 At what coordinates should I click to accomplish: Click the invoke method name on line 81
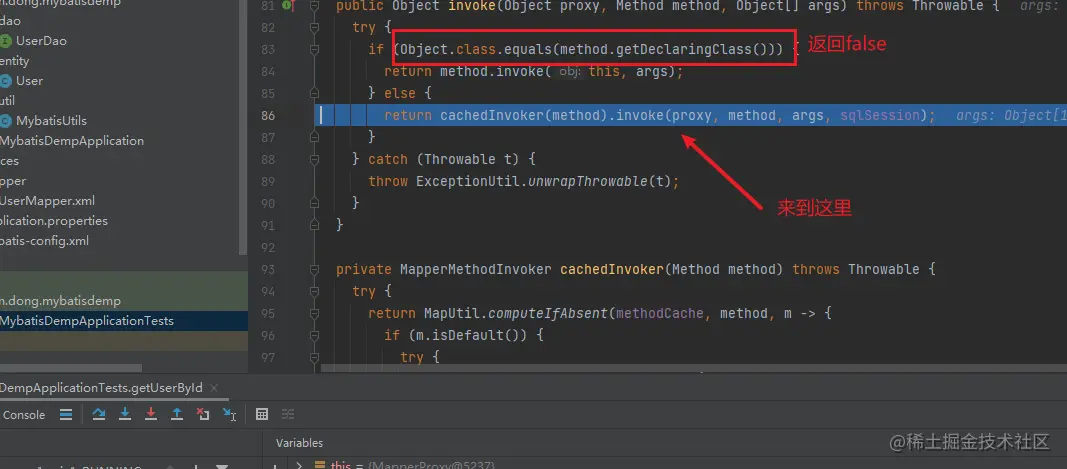472,6
